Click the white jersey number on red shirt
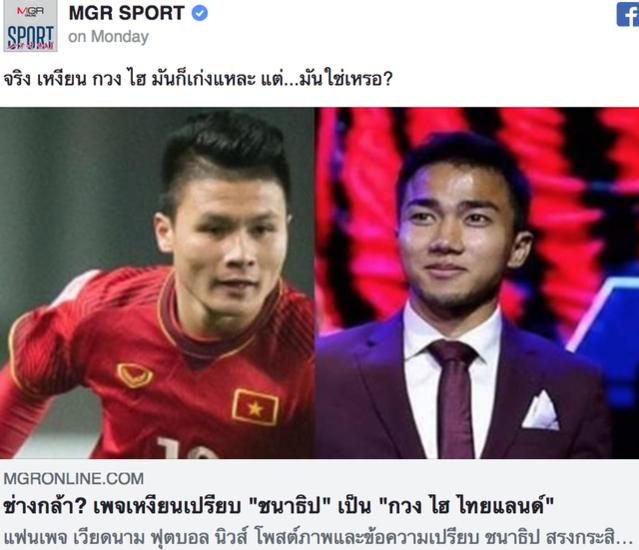639x550 pixels. point(187,448)
